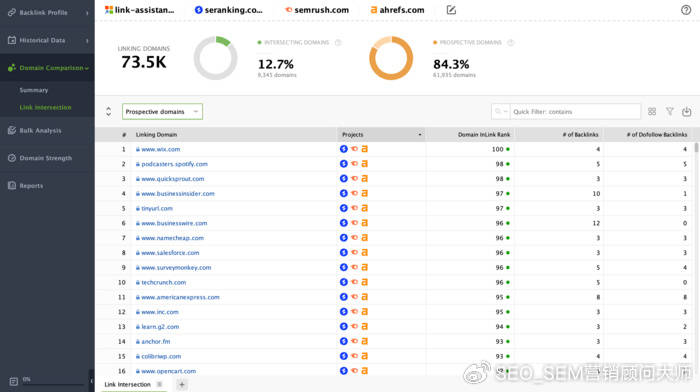Select the link-assistant domain tab
700x392 pixels.
tap(140, 10)
